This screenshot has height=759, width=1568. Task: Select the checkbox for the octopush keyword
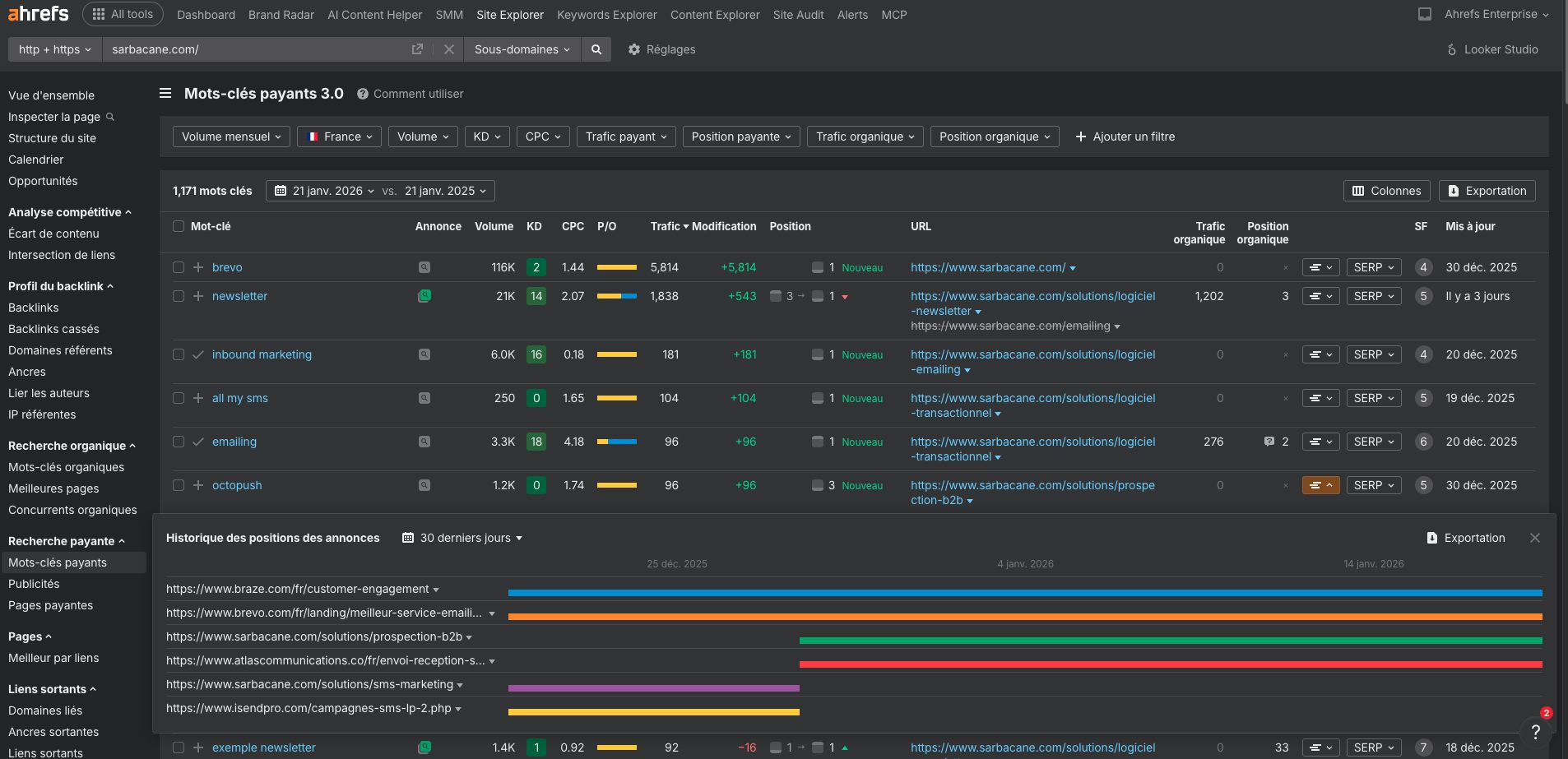point(179,485)
